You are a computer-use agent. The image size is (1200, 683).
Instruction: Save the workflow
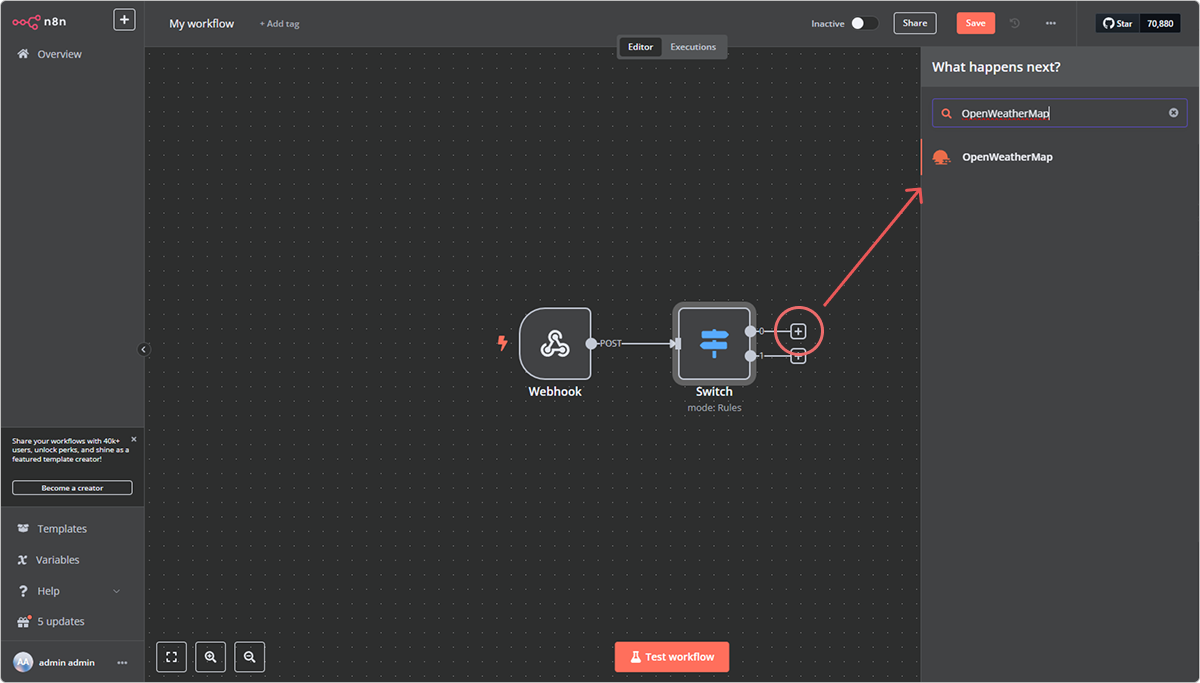[975, 23]
